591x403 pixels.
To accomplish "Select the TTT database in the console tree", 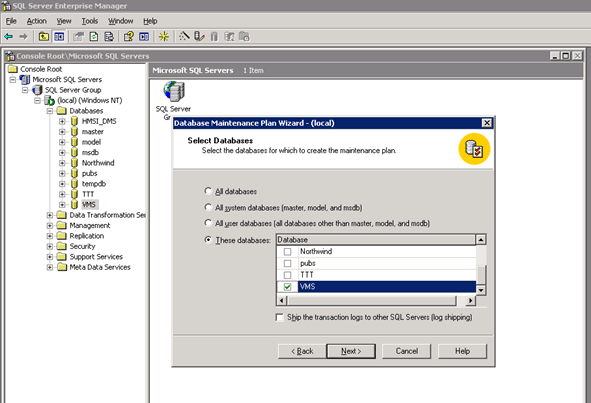I will 88,194.
